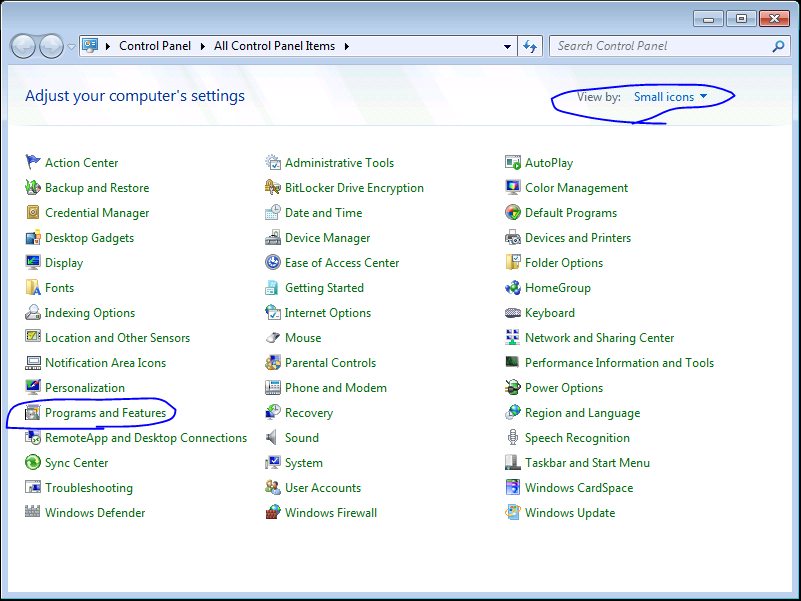The height and width of the screenshot is (601, 801).
Task: Open the Personalization link
Action: coord(85,388)
